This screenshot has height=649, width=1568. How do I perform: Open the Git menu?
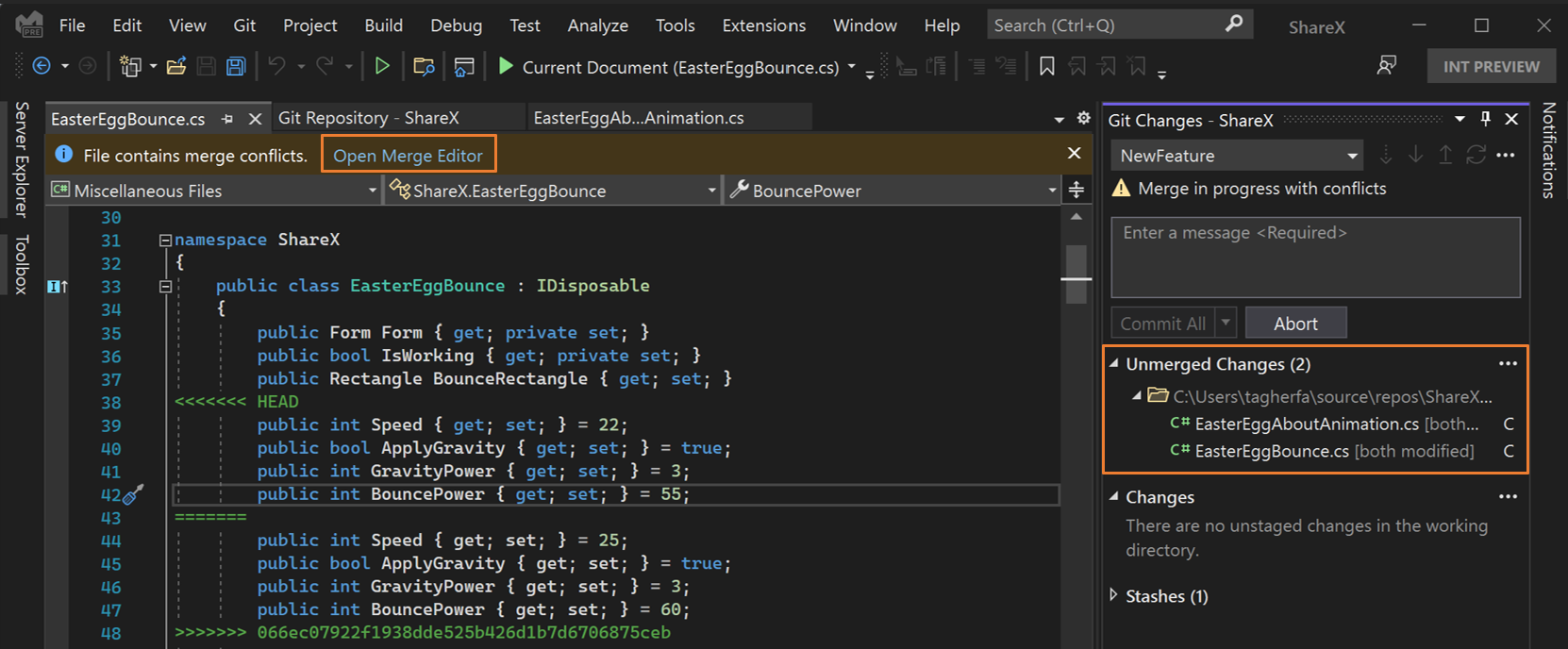tap(244, 25)
